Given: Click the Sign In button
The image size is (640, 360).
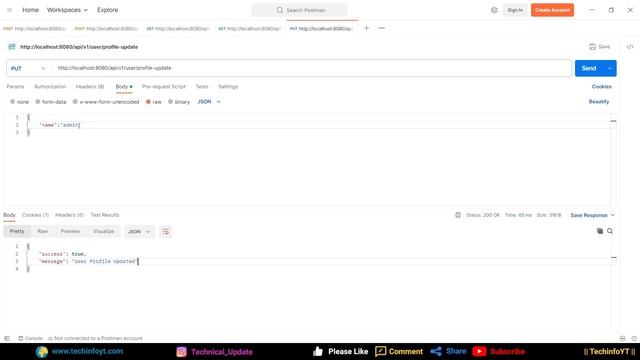Looking at the screenshot, I should (x=515, y=10).
